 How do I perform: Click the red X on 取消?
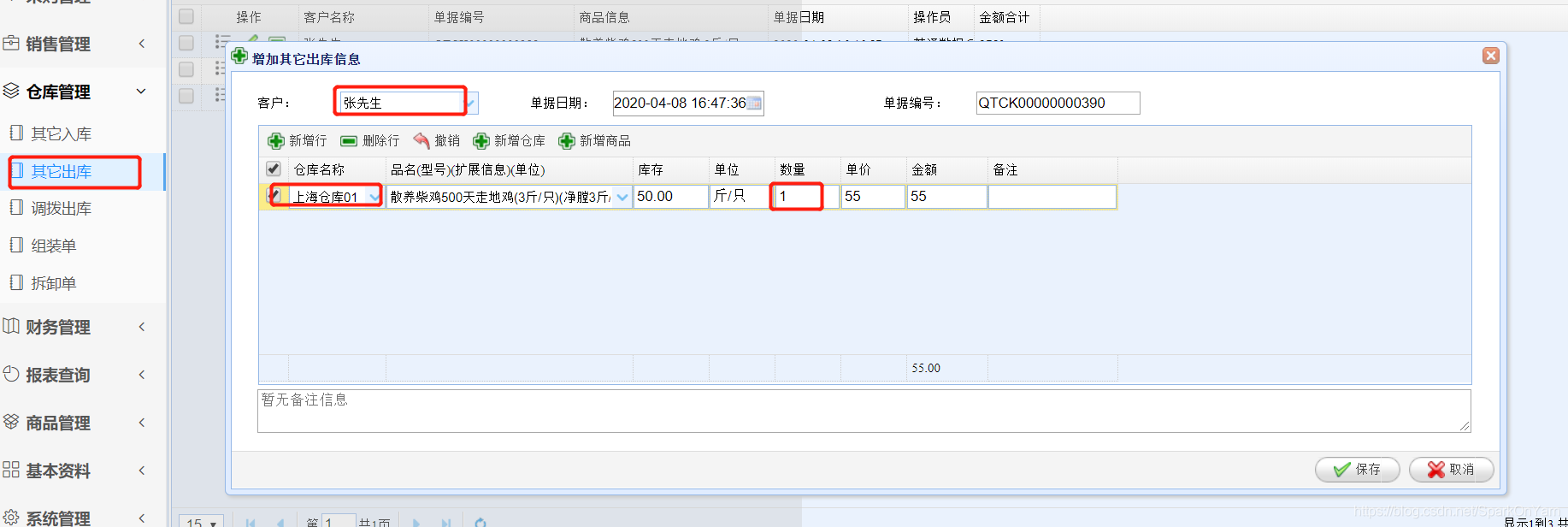pyautogui.click(x=1436, y=470)
